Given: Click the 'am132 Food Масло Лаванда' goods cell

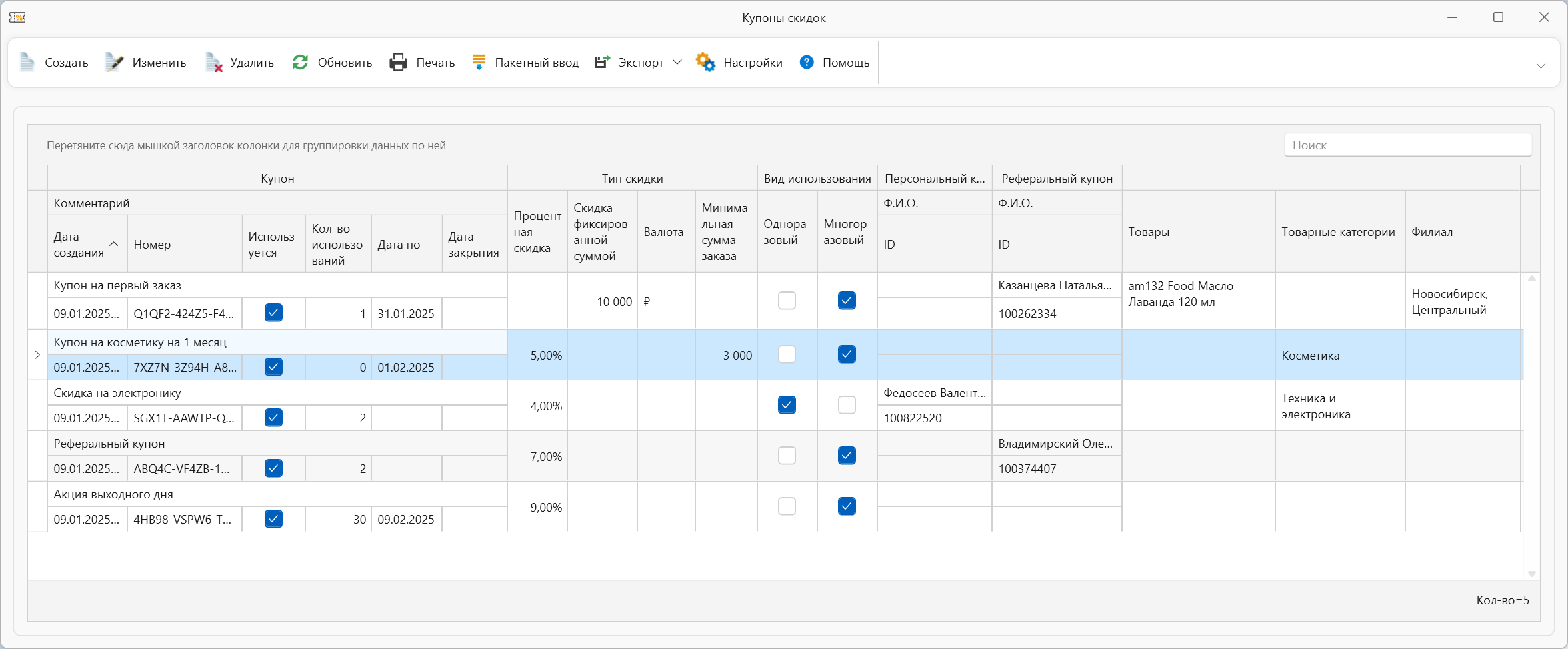Looking at the screenshot, I should pos(1199,301).
